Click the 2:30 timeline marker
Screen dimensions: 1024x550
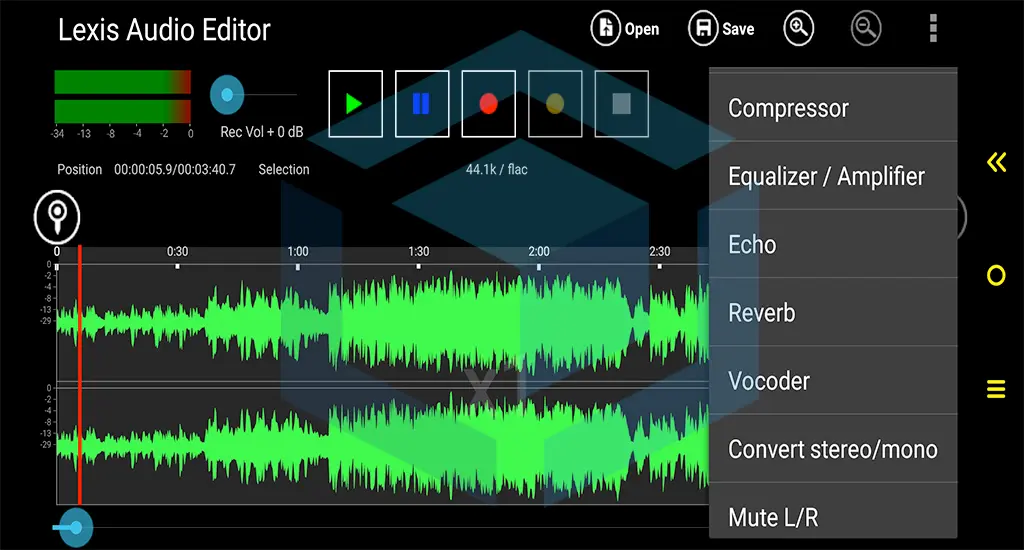(x=660, y=251)
